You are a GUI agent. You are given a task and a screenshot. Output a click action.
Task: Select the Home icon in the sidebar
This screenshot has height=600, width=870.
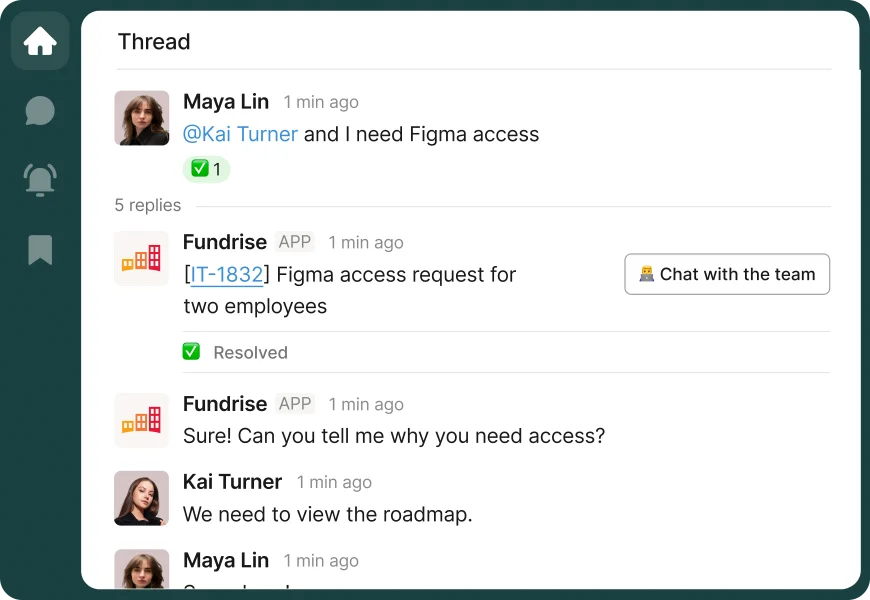39,42
